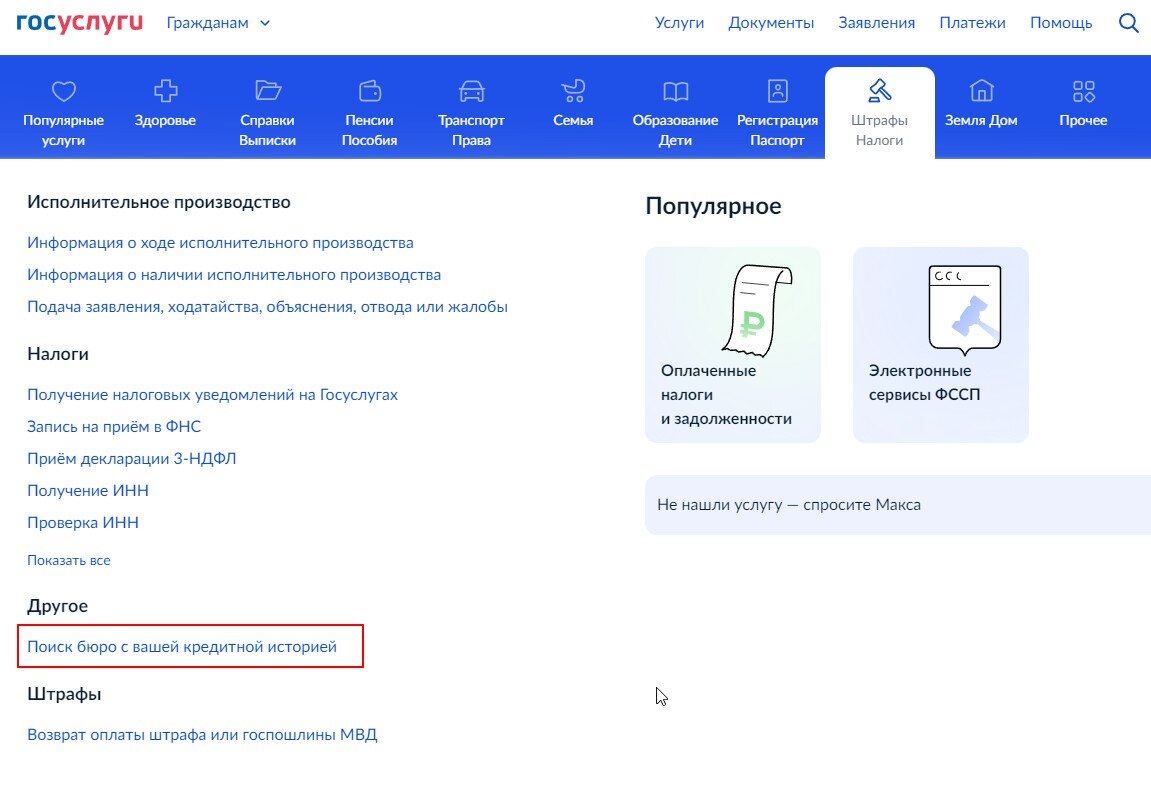The height and width of the screenshot is (797, 1151).
Task: Open the Документы menu item
Action: pyautogui.click(x=771, y=23)
